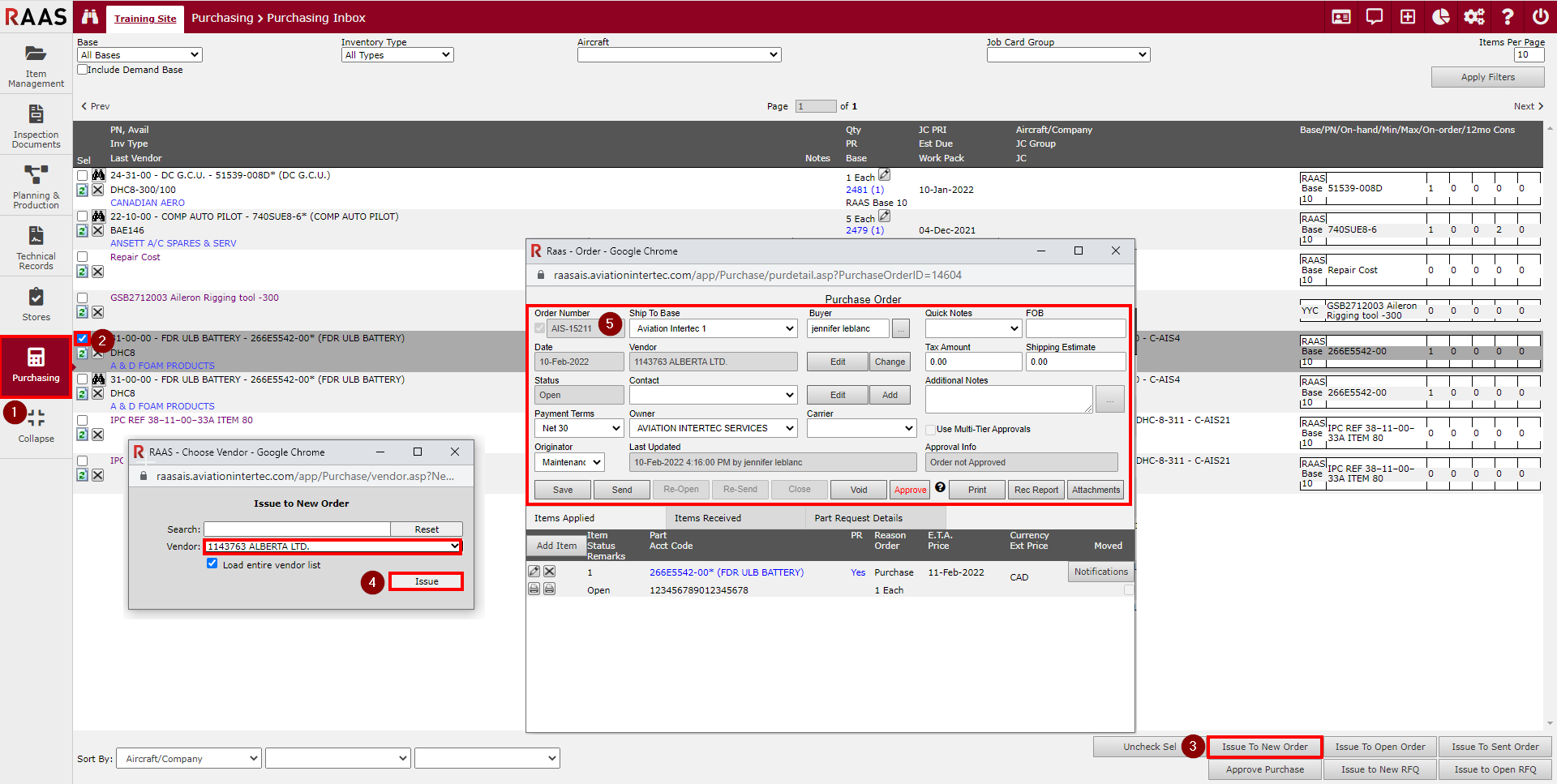Click the Issue To New Order button

[1264, 747]
